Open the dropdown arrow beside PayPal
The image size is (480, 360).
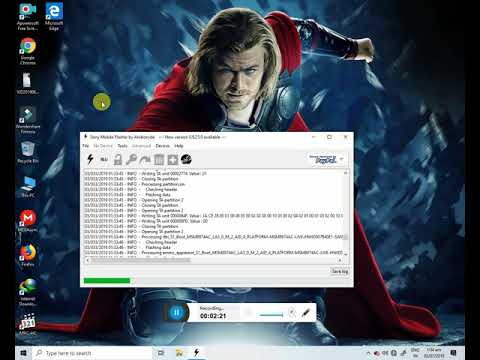point(341,159)
